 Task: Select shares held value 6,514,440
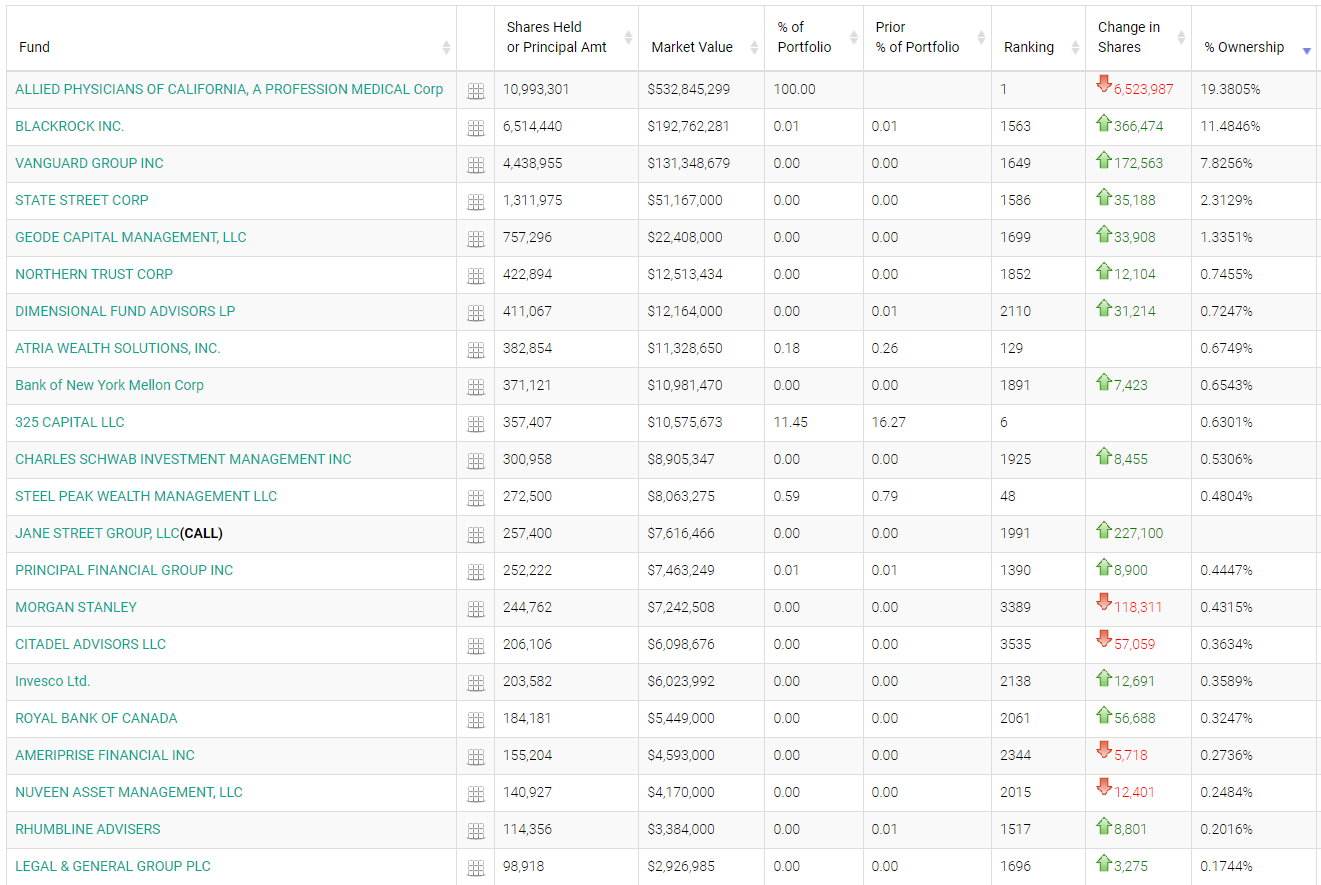(533, 126)
